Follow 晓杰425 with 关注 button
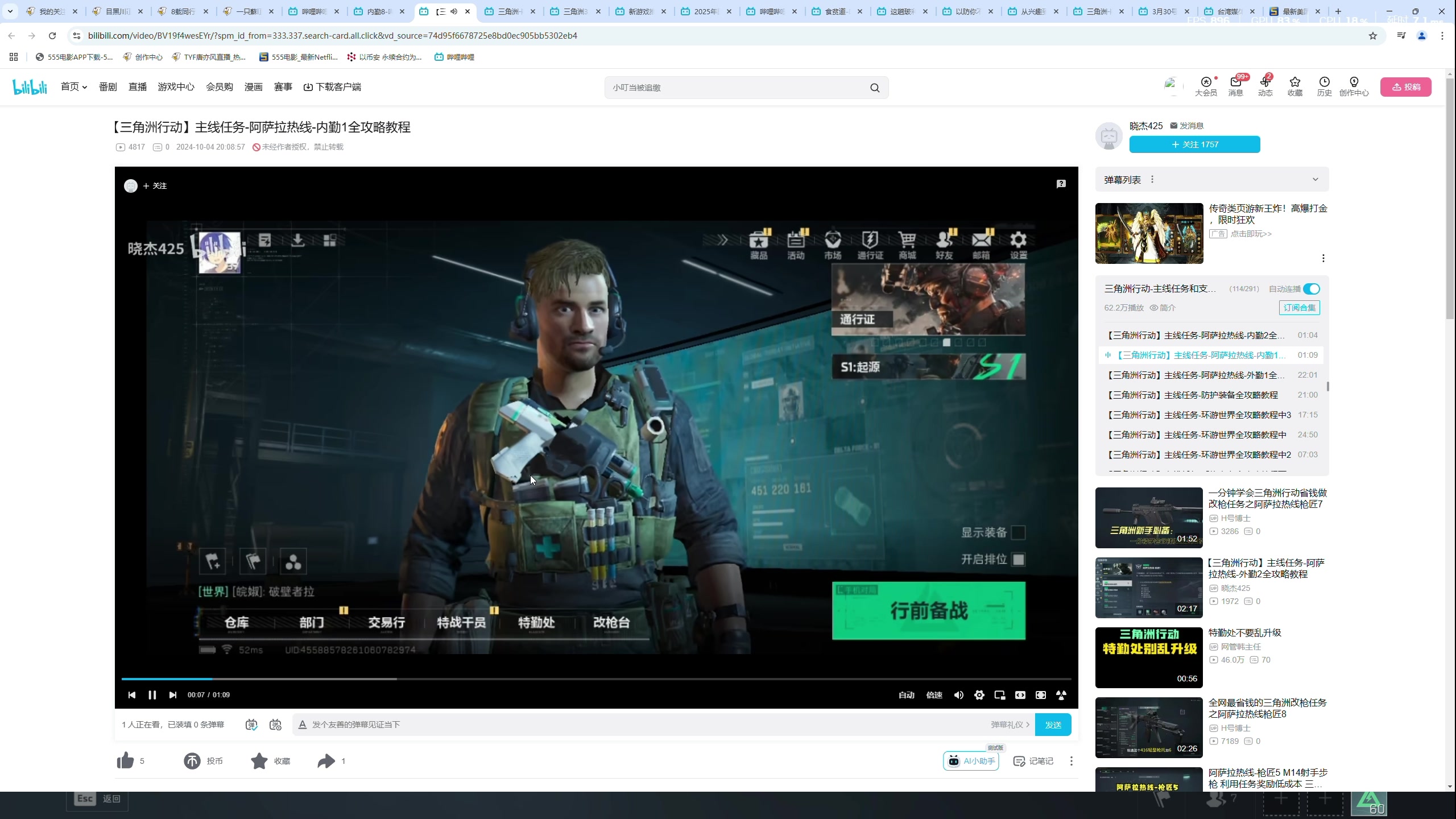The width and height of the screenshot is (1456, 819). [x=1194, y=144]
